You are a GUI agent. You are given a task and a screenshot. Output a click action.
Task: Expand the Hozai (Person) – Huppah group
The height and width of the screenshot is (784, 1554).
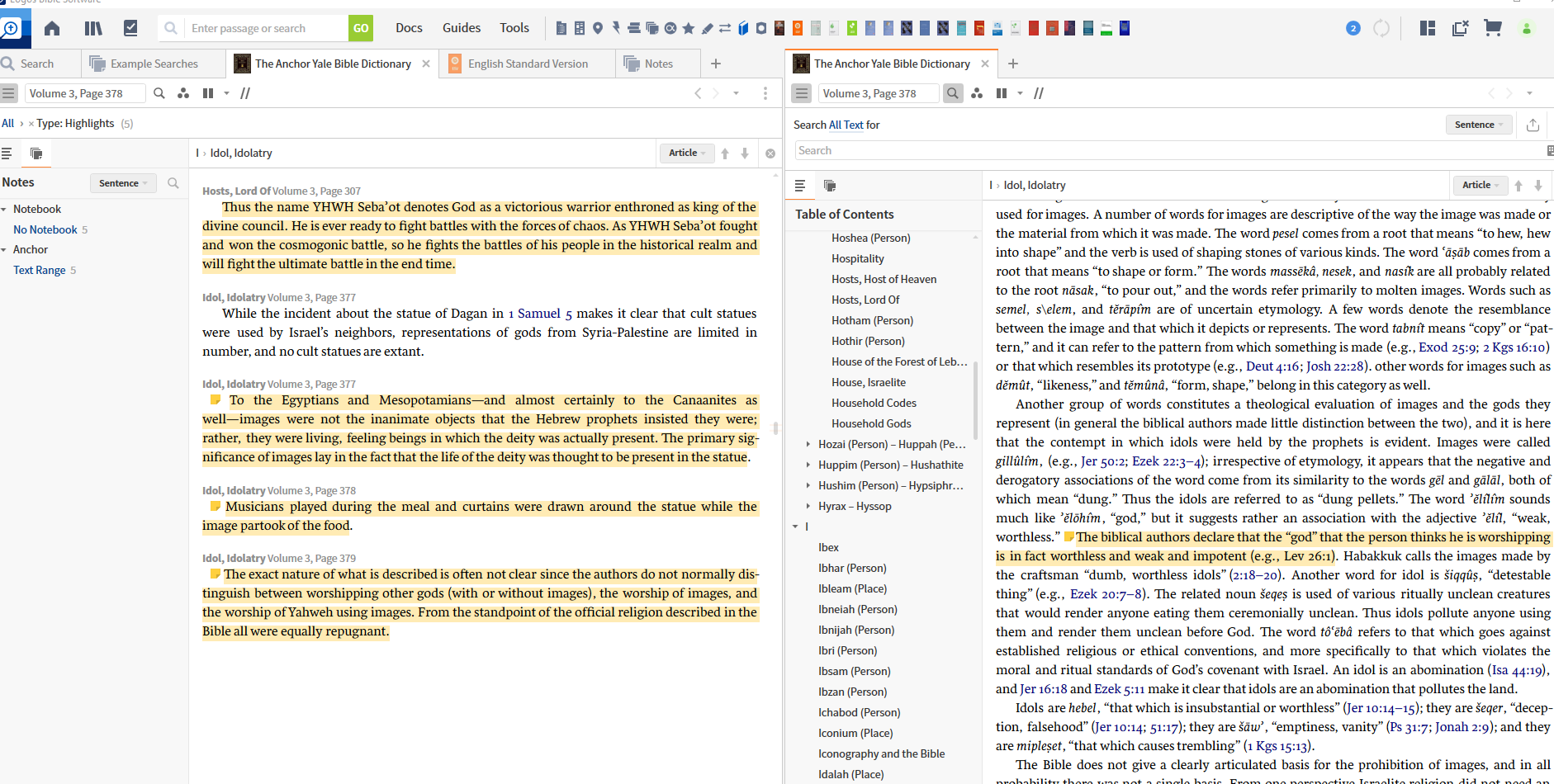[808, 444]
